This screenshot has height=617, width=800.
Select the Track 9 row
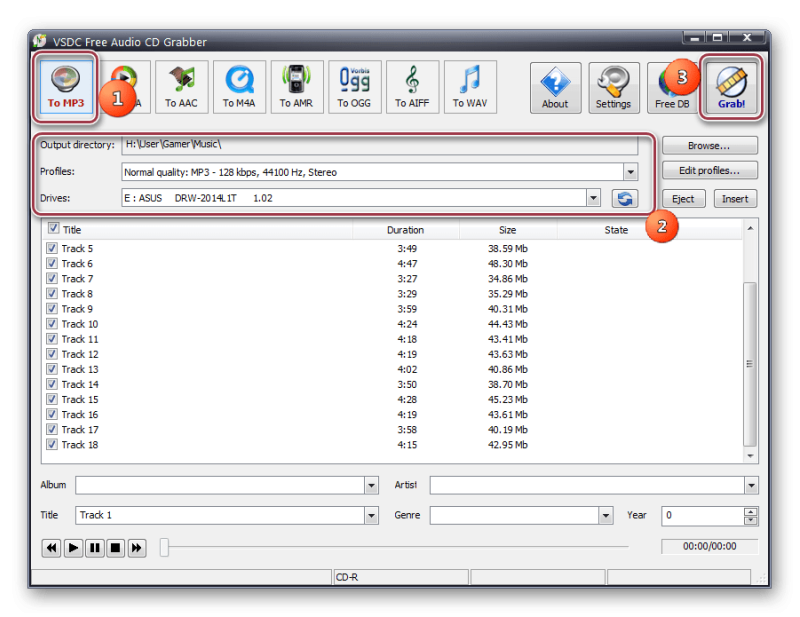click(x=393, y=309)
